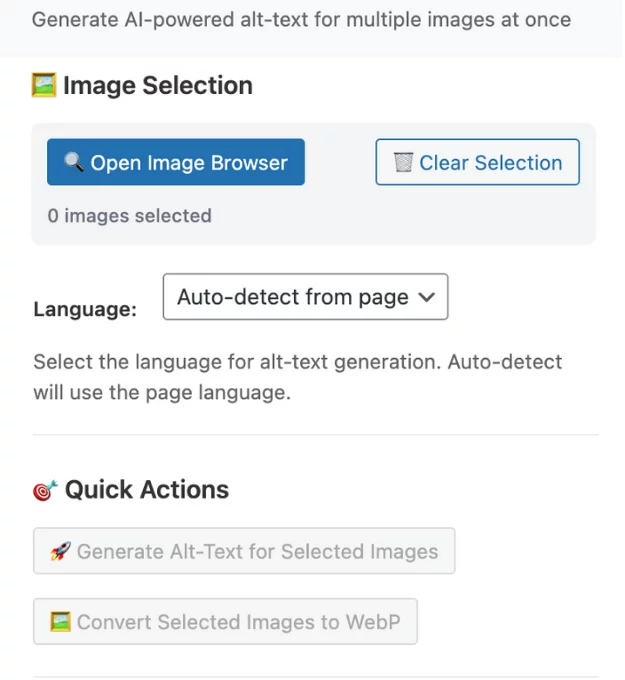Click the chevron arrow in Auto-detect dropdown

pos(426,297)
